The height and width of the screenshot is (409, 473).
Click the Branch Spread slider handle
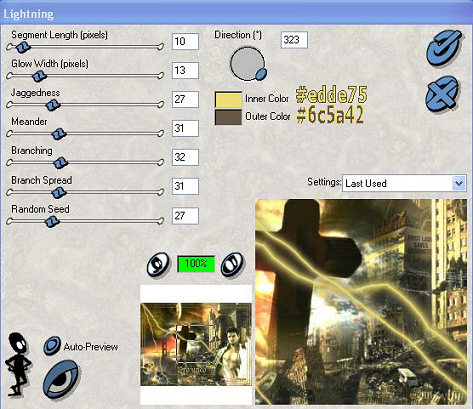pyautogui.click(x=59, y=192)
